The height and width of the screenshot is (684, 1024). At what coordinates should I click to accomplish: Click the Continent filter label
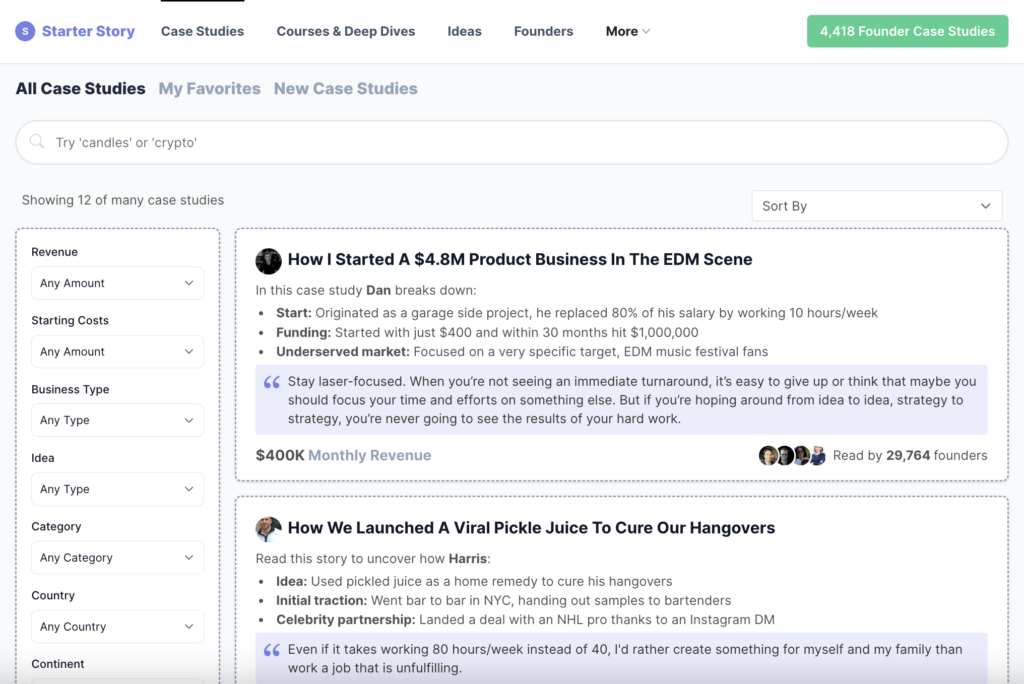(x=57, y=664)
